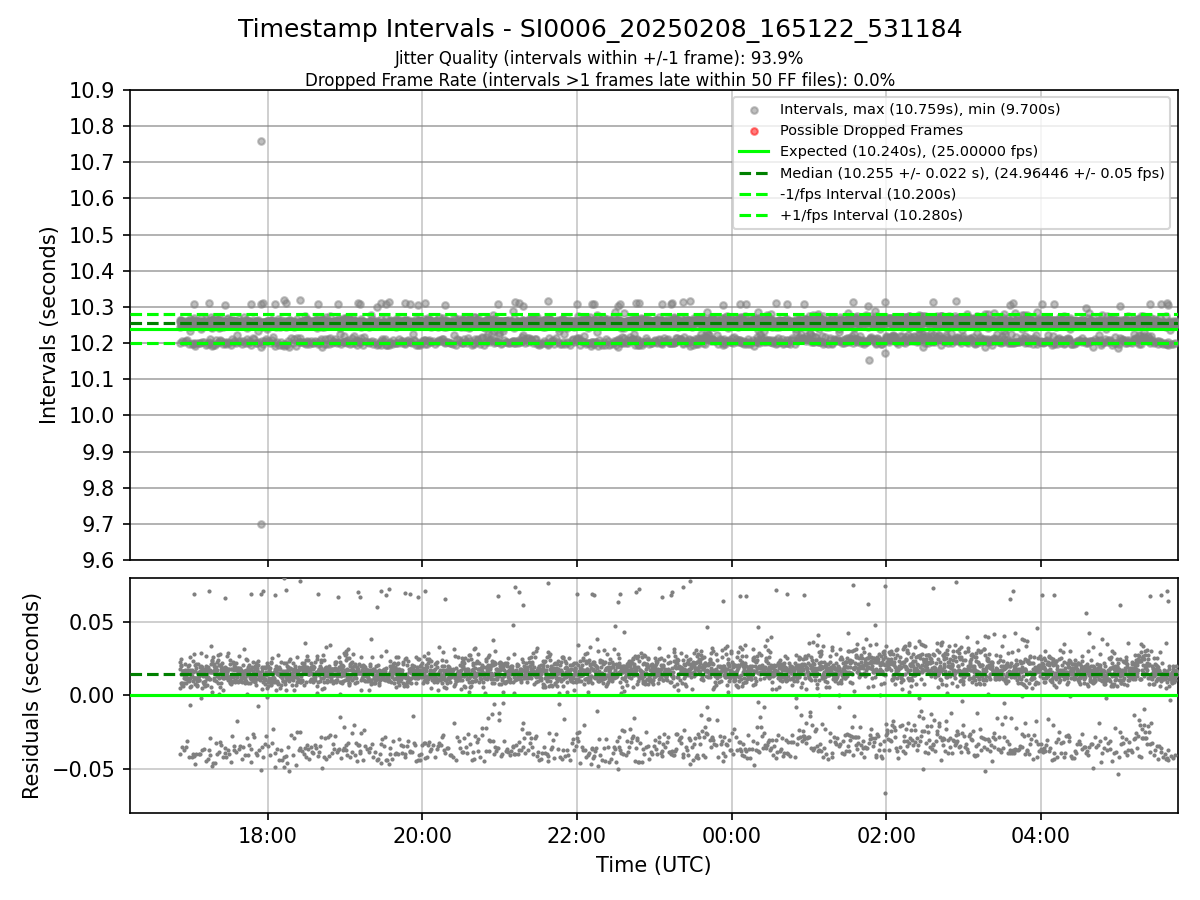Viewport: 1200px width, 900px height.
Task: Click legend entry 'Expected (10.240s), (25.00000 fps)'
Action: 908,151
